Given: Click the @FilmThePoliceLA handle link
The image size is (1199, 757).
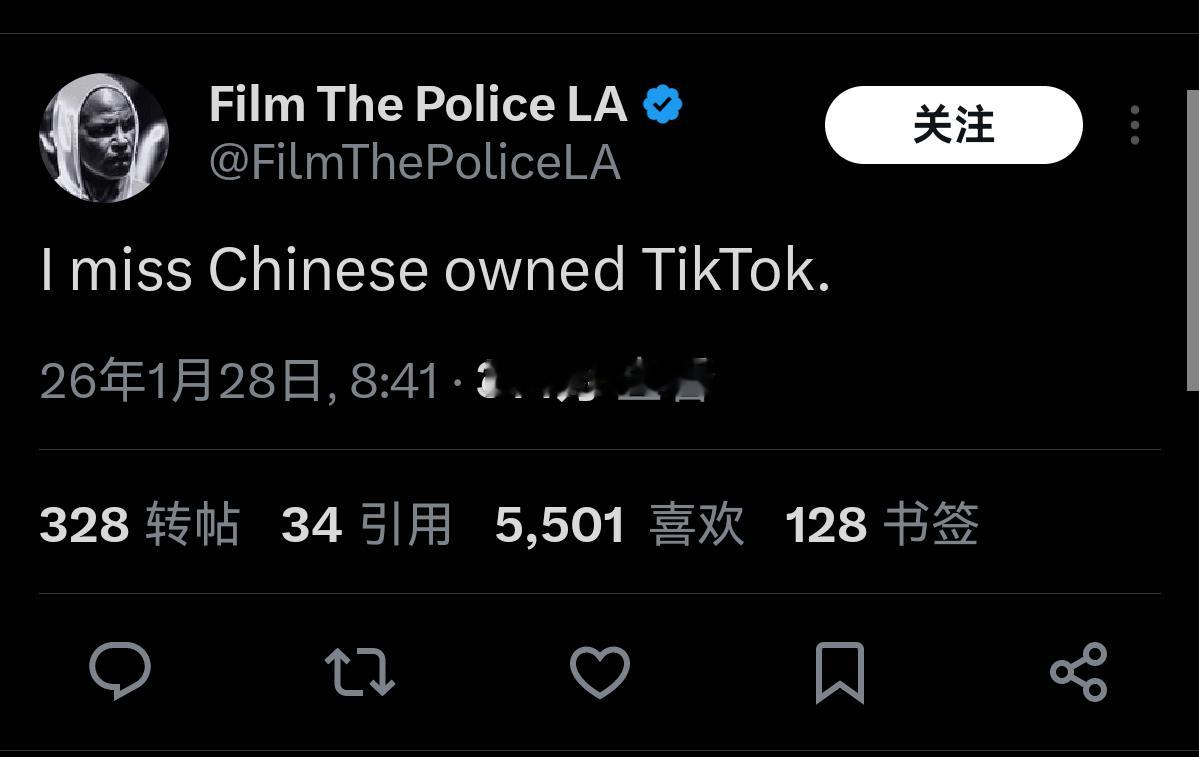Looking at the screenshot, I should point(414,162).
